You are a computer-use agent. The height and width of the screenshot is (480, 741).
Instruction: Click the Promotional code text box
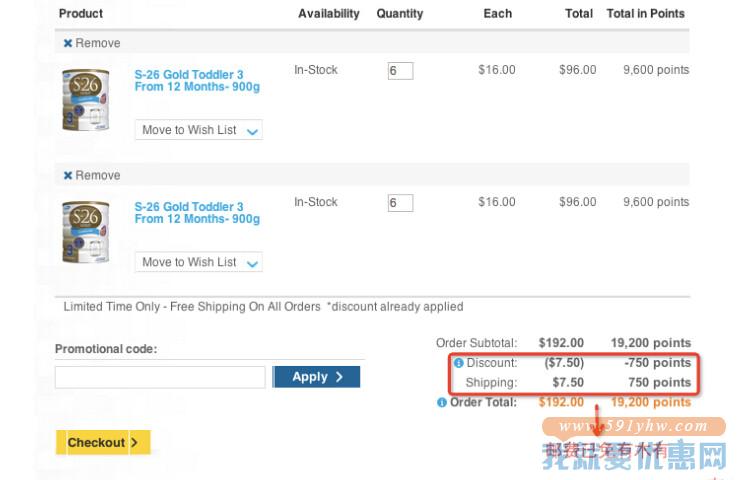pyautogui.click(x=160, y=377)
